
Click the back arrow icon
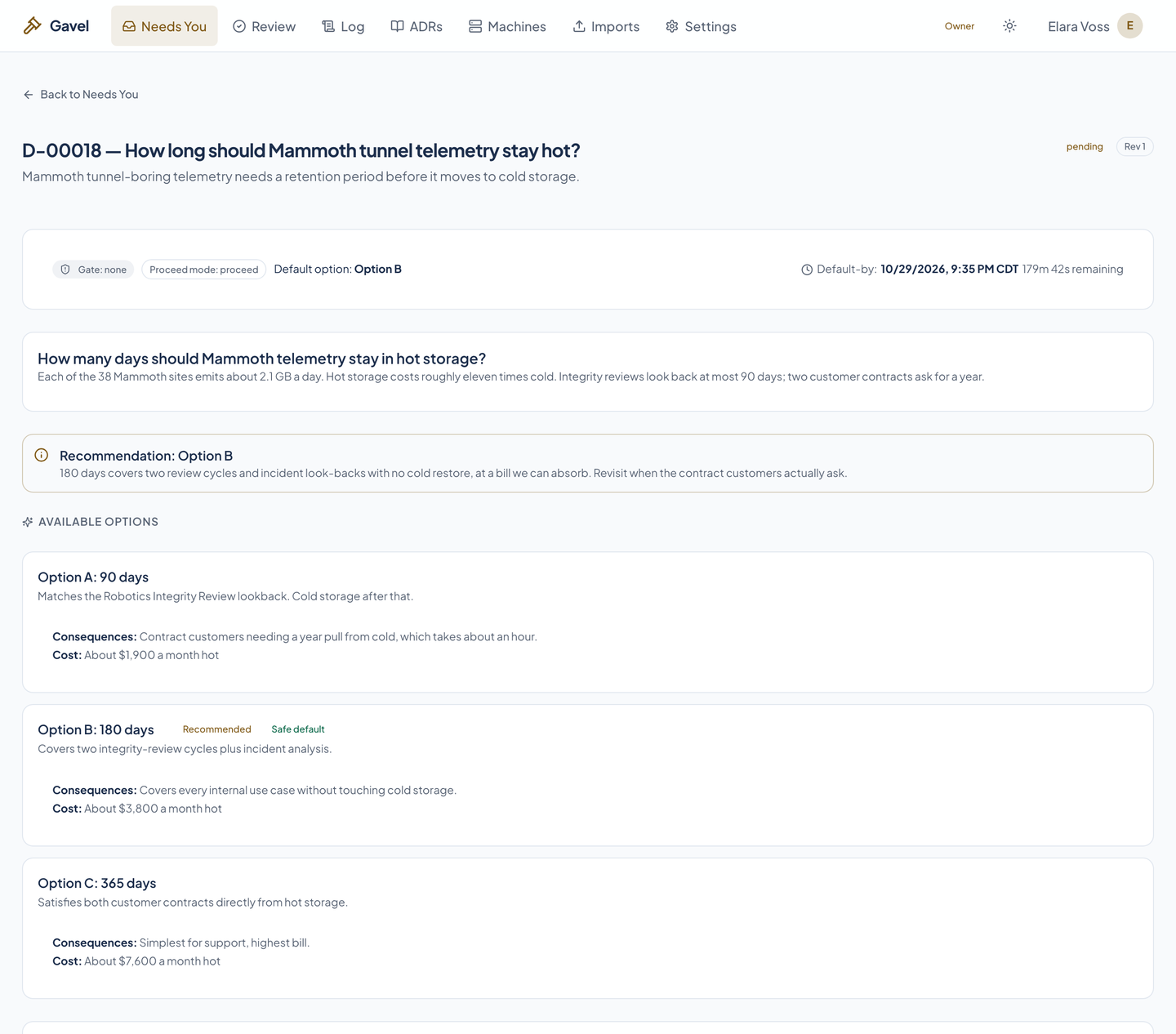29,95
